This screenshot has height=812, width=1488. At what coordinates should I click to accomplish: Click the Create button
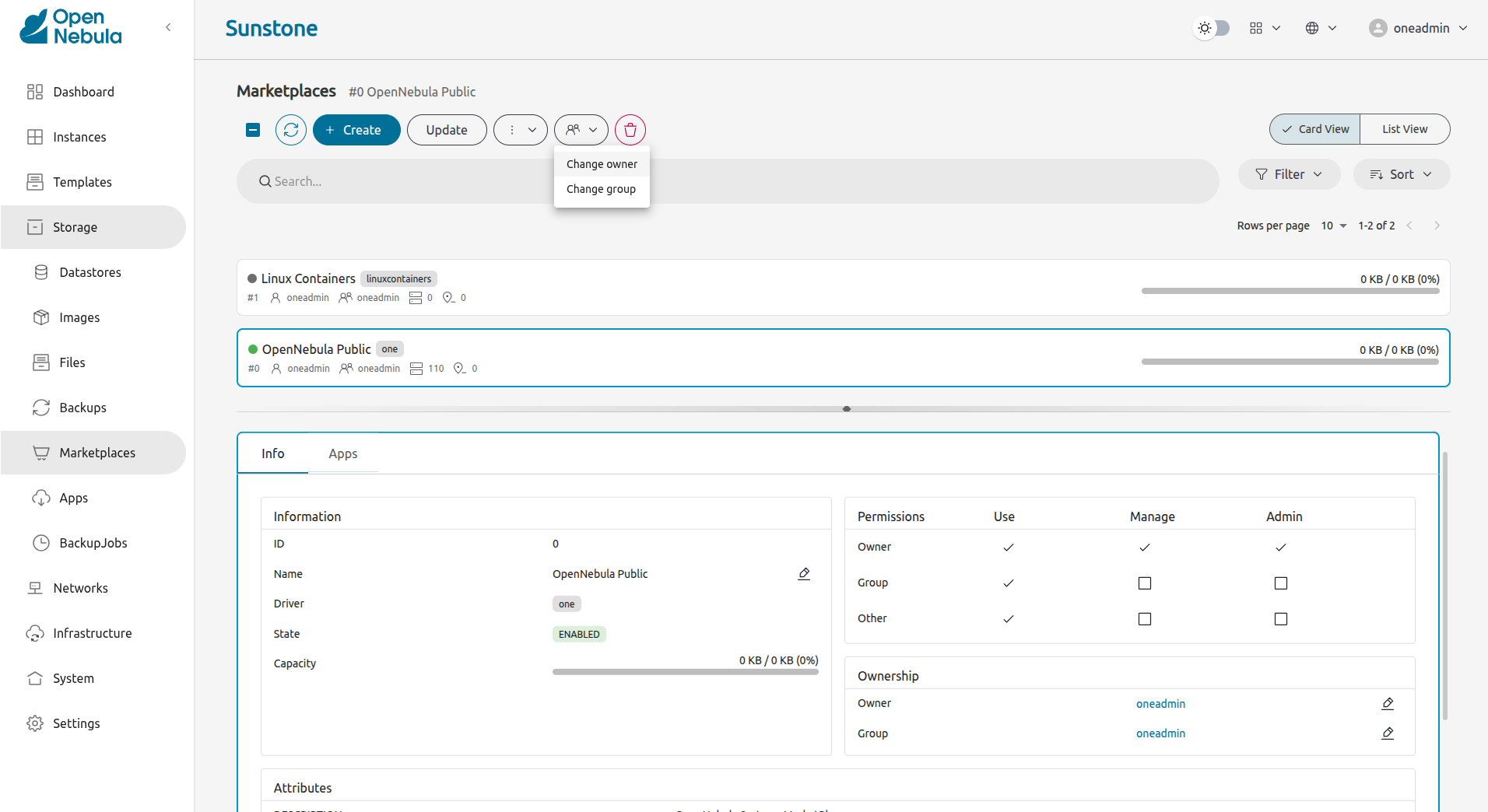356,130
